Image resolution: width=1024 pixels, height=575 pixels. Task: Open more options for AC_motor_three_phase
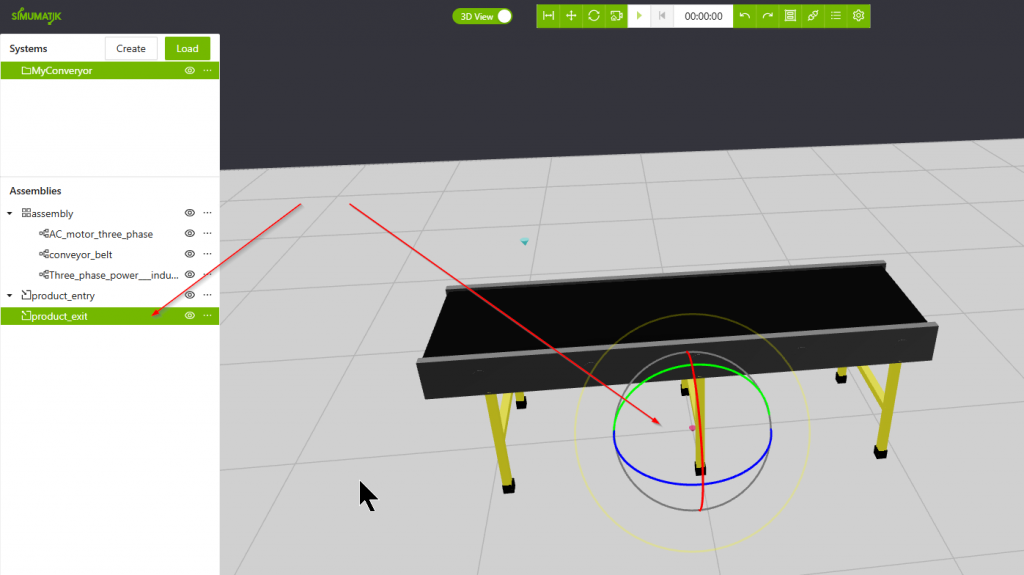208,233
